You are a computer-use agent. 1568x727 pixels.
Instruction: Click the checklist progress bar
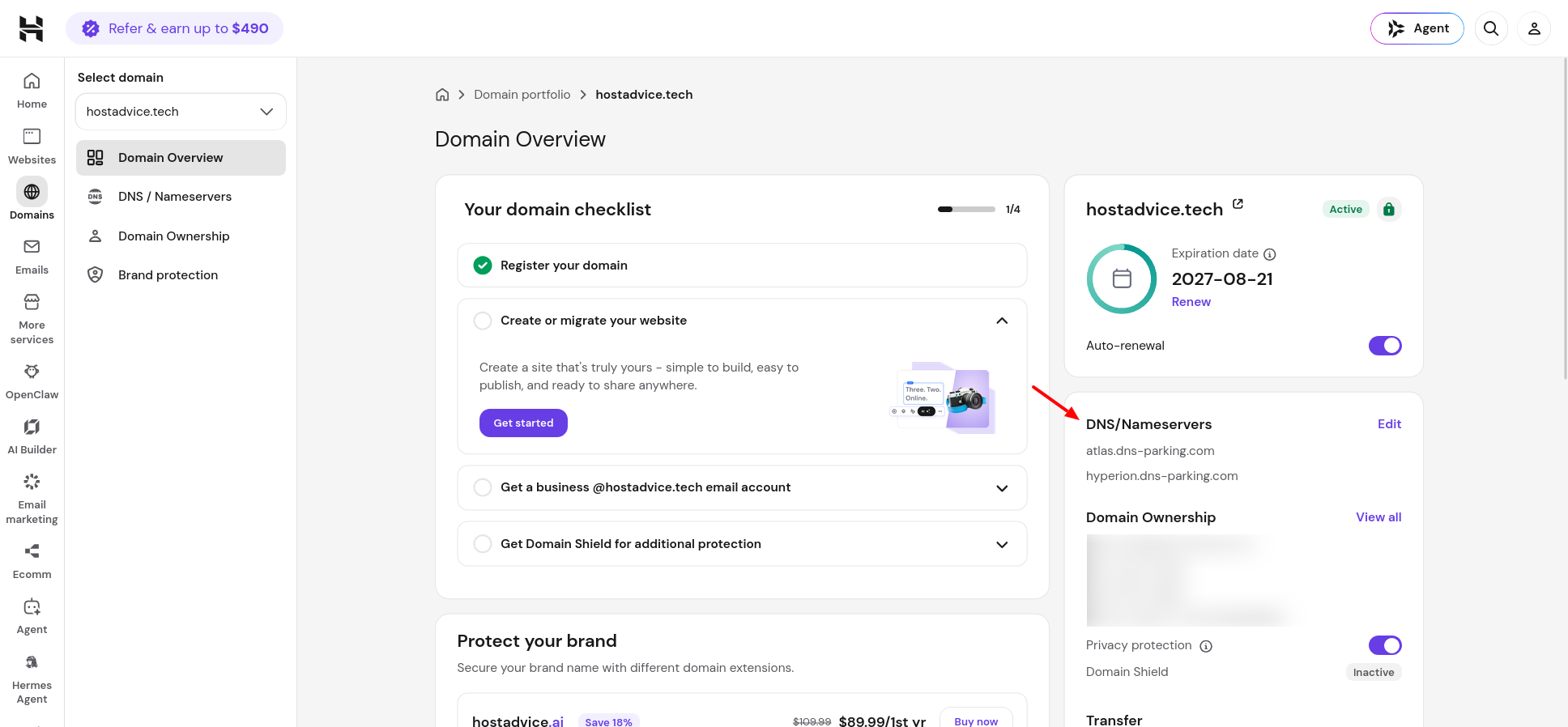point(966,209)
